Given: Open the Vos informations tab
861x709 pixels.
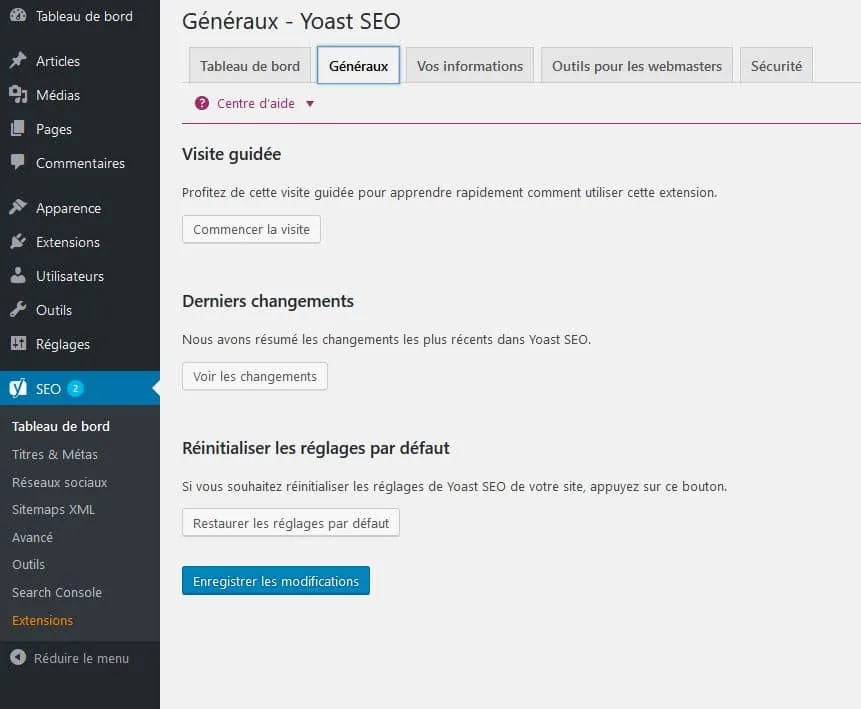Looking at the screenshot, I should pos(470,66).
